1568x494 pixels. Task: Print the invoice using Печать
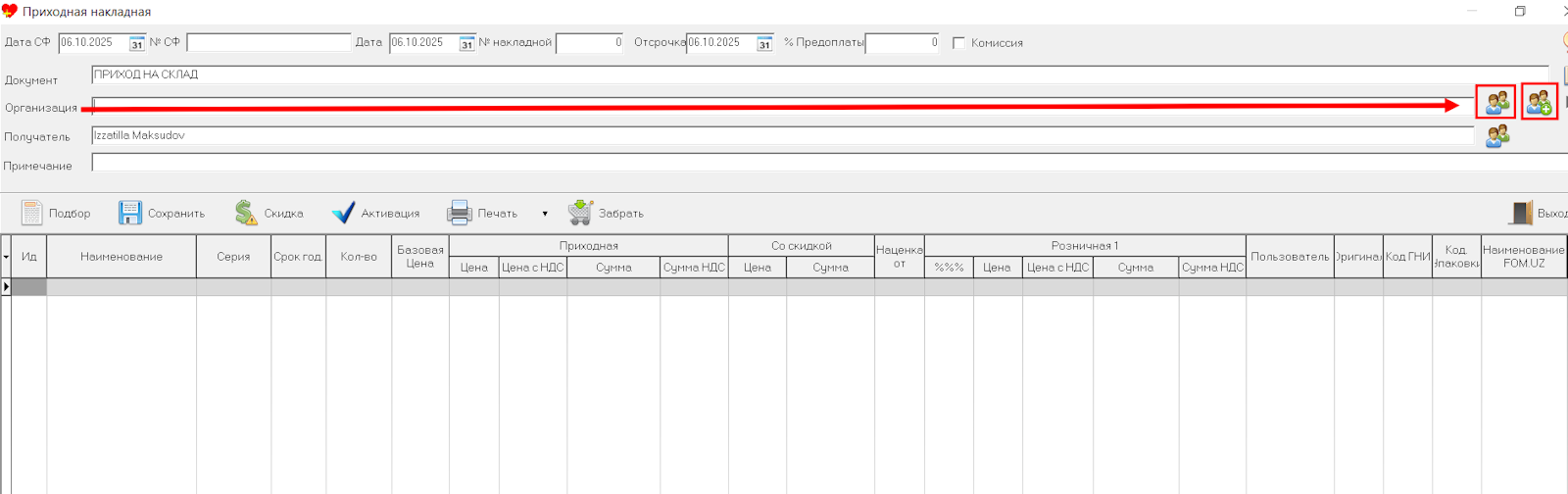click(482, 213)
